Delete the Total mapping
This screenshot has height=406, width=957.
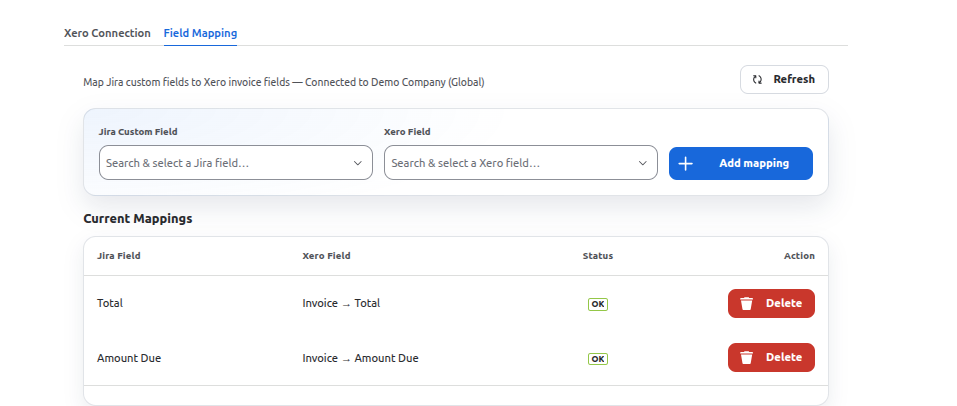tap(771, 303)
